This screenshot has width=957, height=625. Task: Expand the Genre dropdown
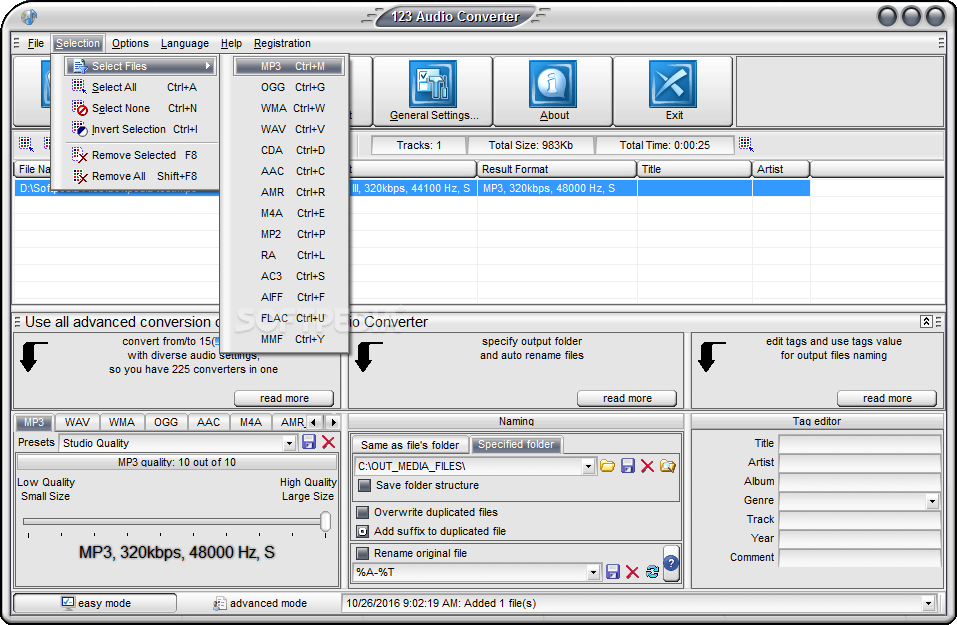coord(932,501)
